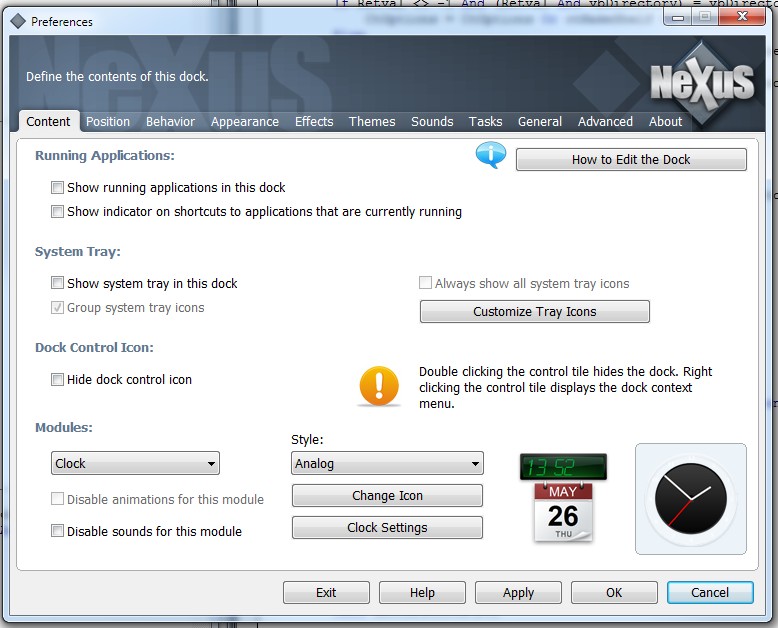Select the Content tab

click(x=48, y=122)
